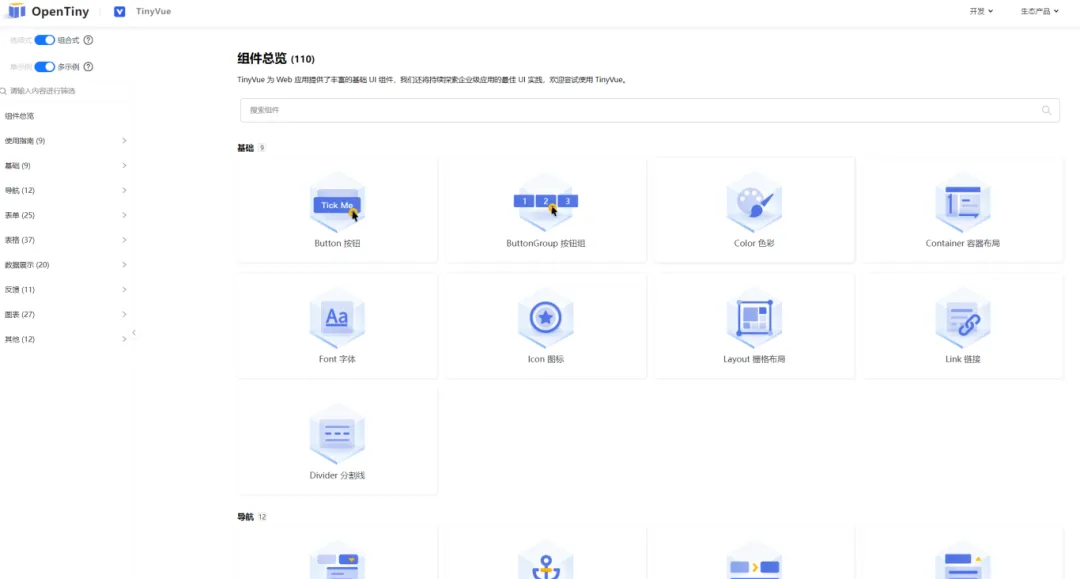The width and height of the screenshot is (1080, 579).
Task: Click the search magnifier in component search box
Action: [1046, 110]
